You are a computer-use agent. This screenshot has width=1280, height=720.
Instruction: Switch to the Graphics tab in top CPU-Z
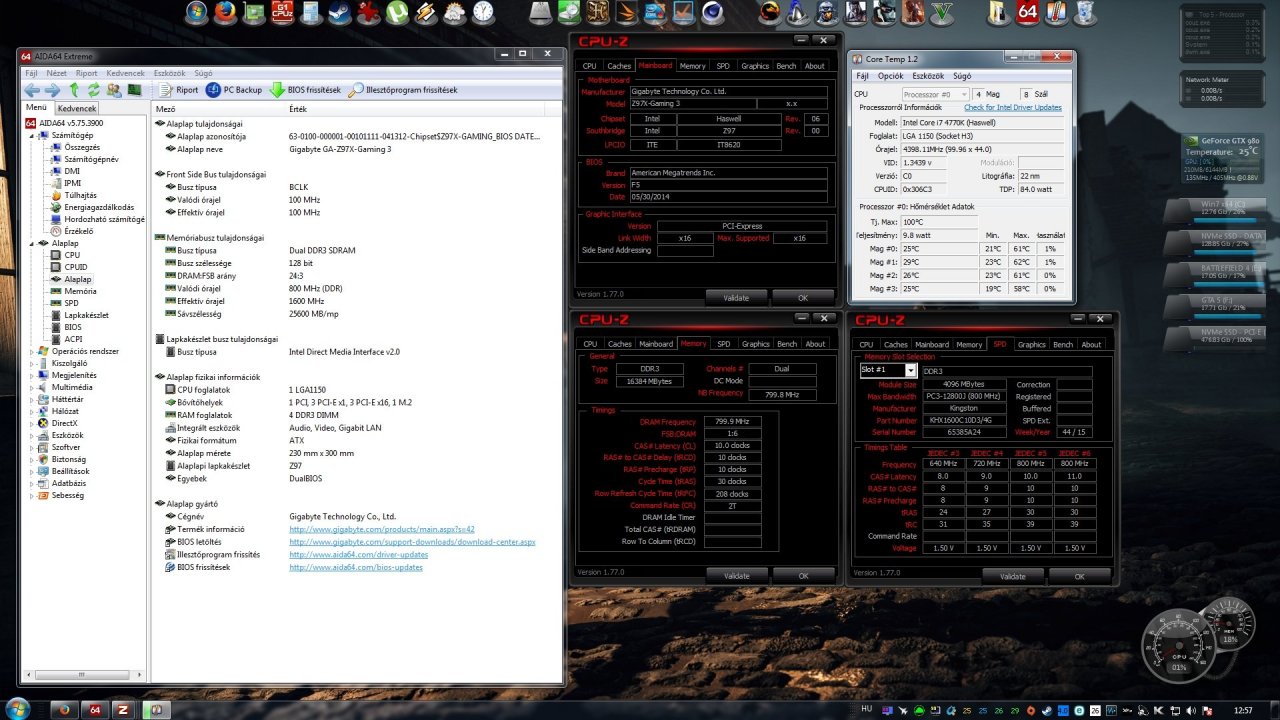tap(755, 66)
